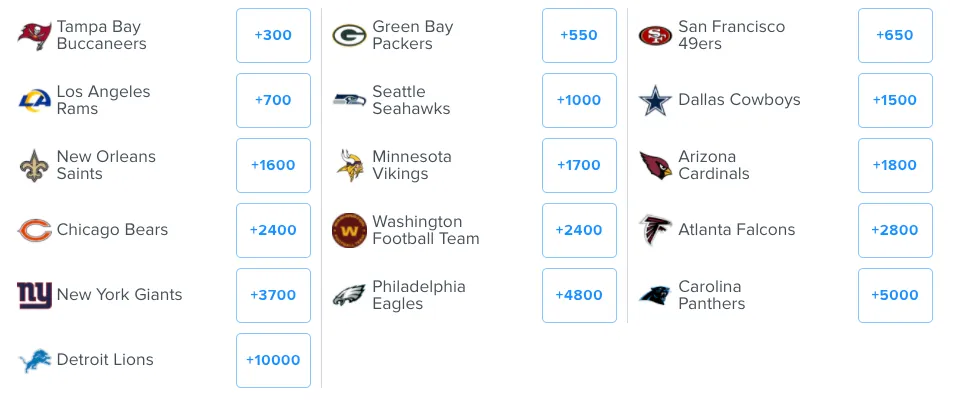
Task: Click the Green Bay Packers logo
Action: click(x=349, y=36)
